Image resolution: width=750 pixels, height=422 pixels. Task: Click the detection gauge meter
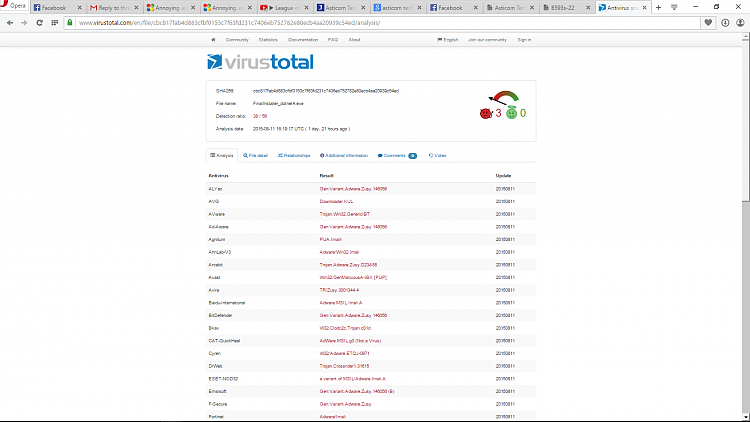tap(504, 98)
